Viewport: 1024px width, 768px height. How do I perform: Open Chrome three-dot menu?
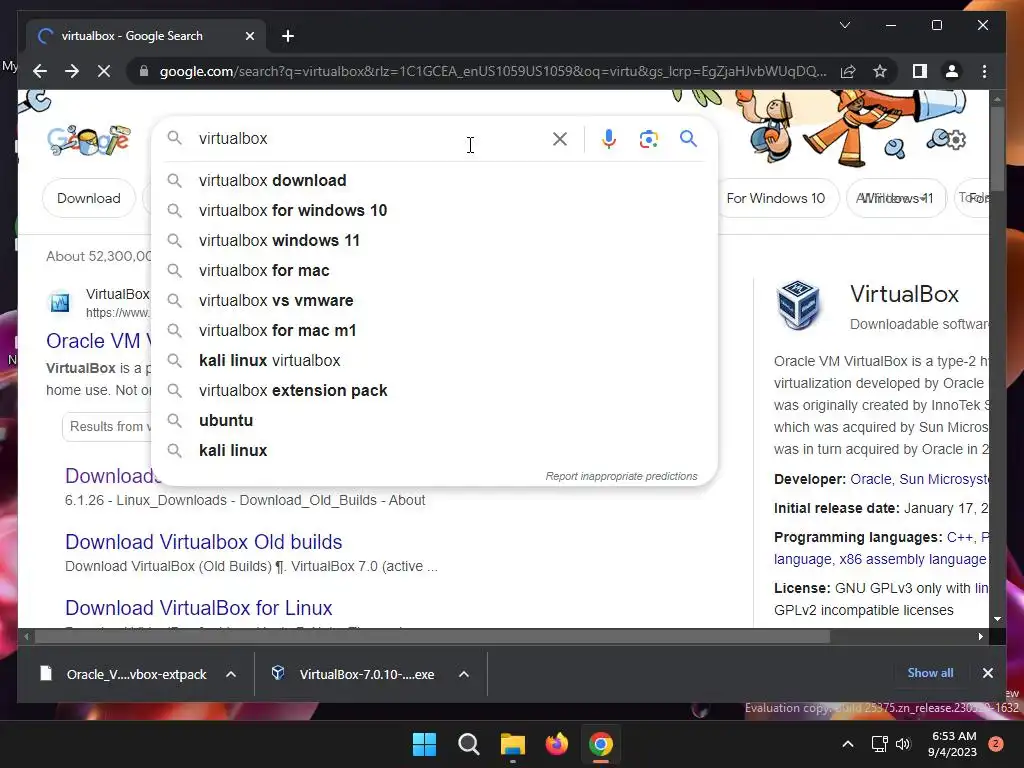984,71
